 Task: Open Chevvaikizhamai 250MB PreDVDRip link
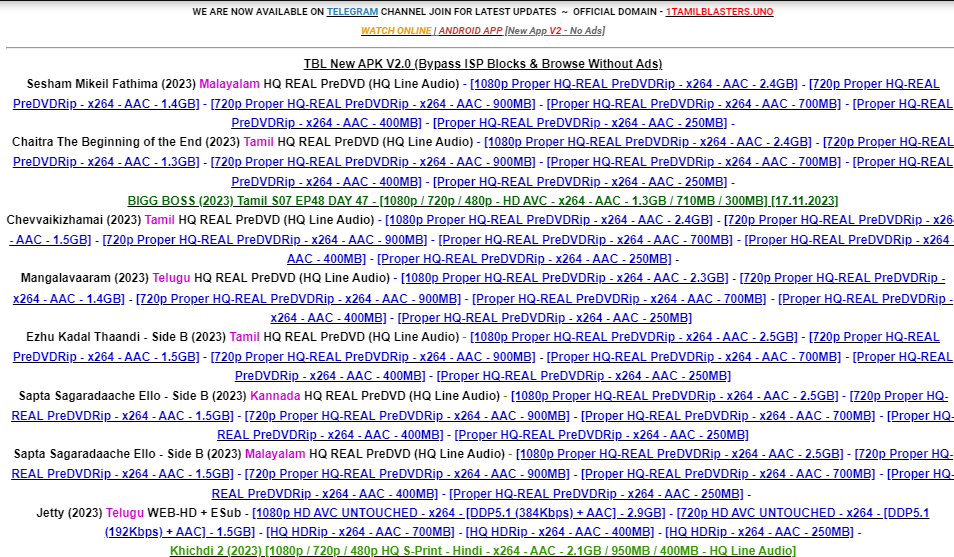(524, 259)
